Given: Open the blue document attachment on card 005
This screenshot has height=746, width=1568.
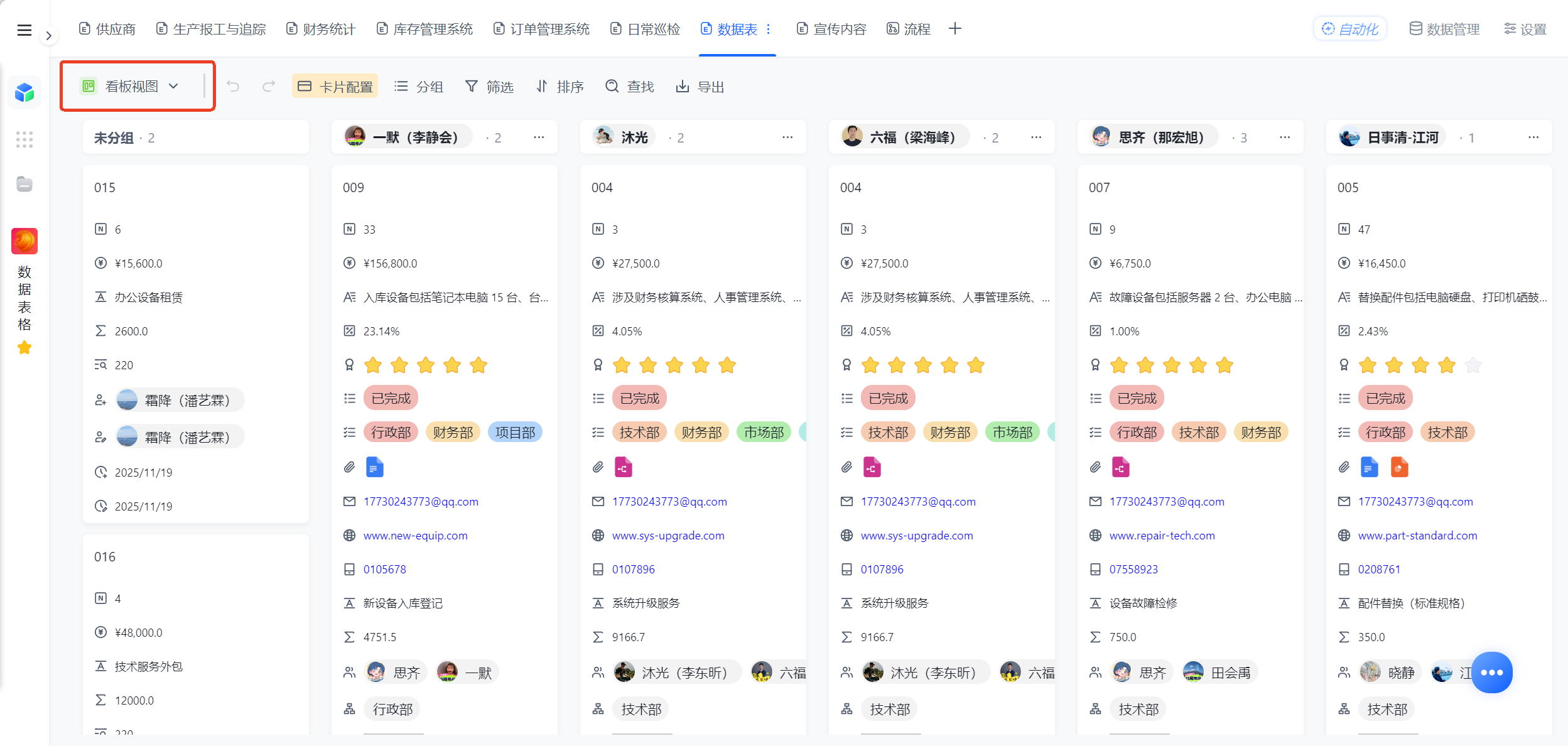Looking at the screenshot, I should point(1370,467).
